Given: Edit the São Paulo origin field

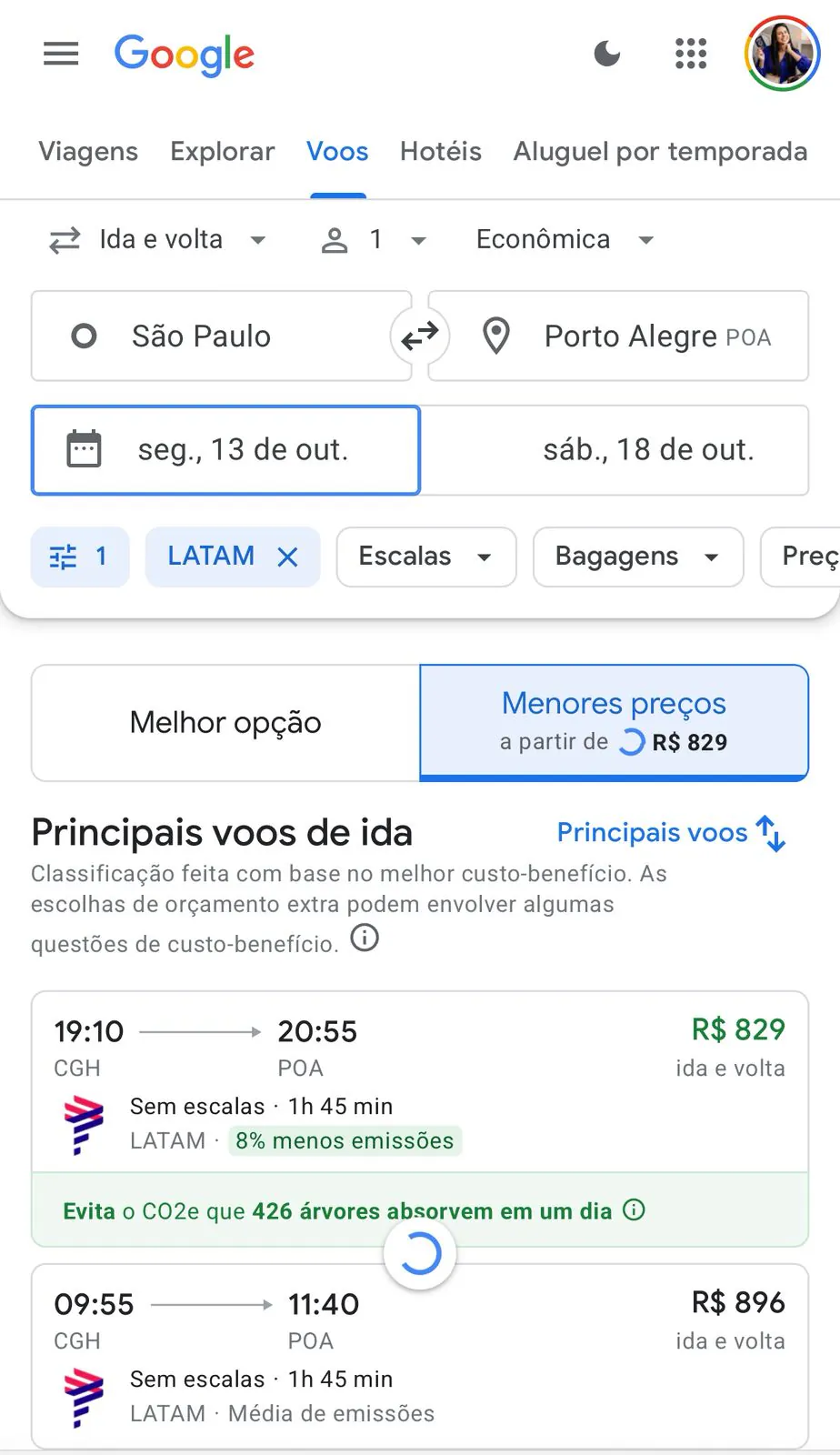Looking at the screenshot, I should (x=221, y=336).
